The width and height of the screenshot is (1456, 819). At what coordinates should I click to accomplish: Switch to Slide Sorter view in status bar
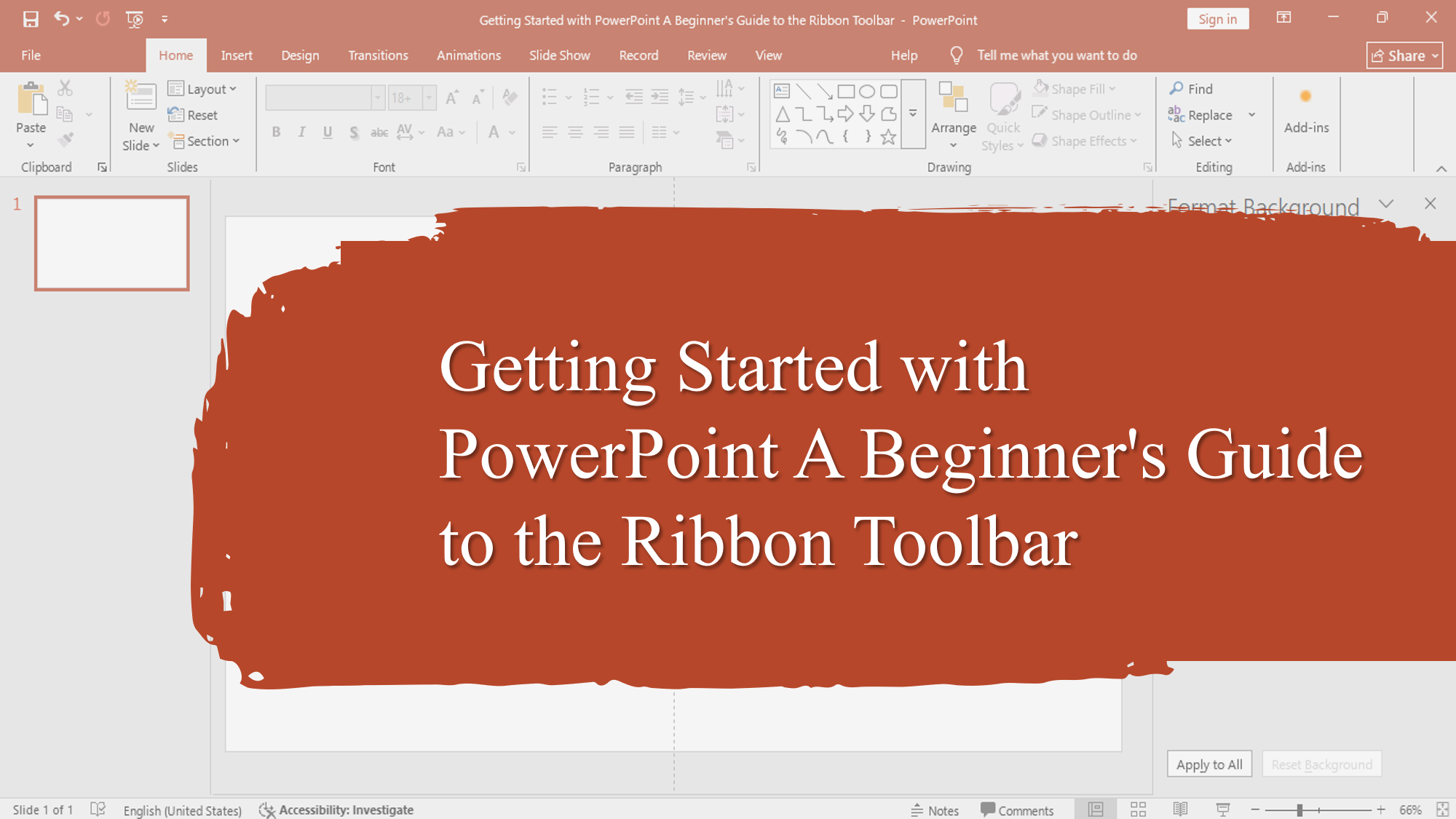1138,809
